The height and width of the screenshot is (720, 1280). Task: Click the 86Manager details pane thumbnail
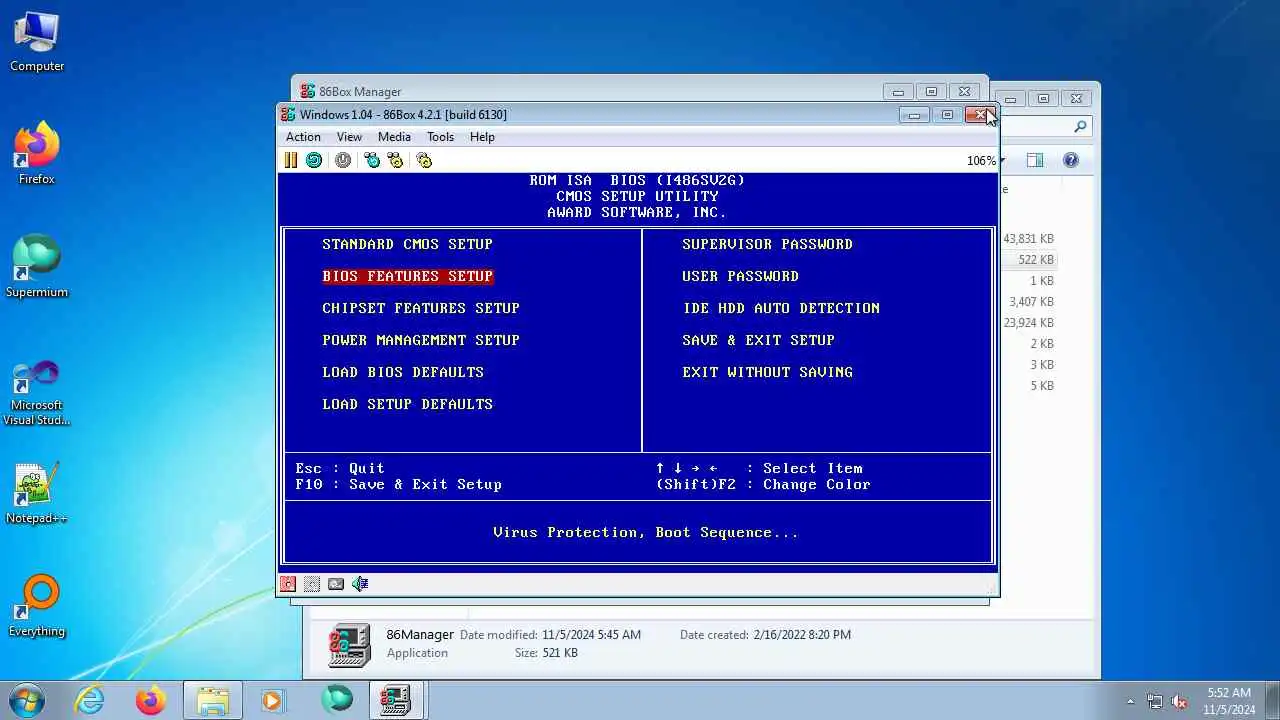[350, 645]
